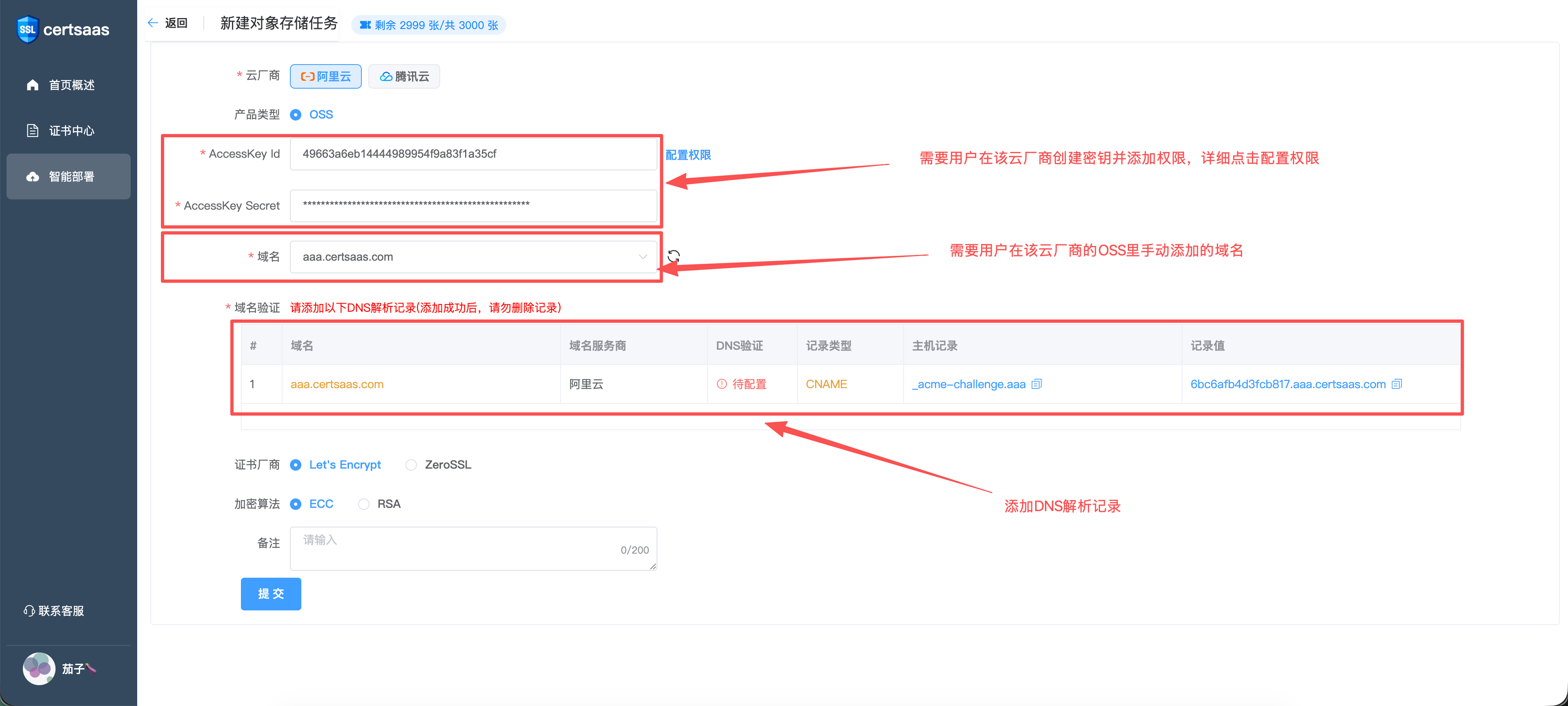Open 智能部署 in the sidebar
Viewport: 1568px width, 706px height.
coord(69,176)
